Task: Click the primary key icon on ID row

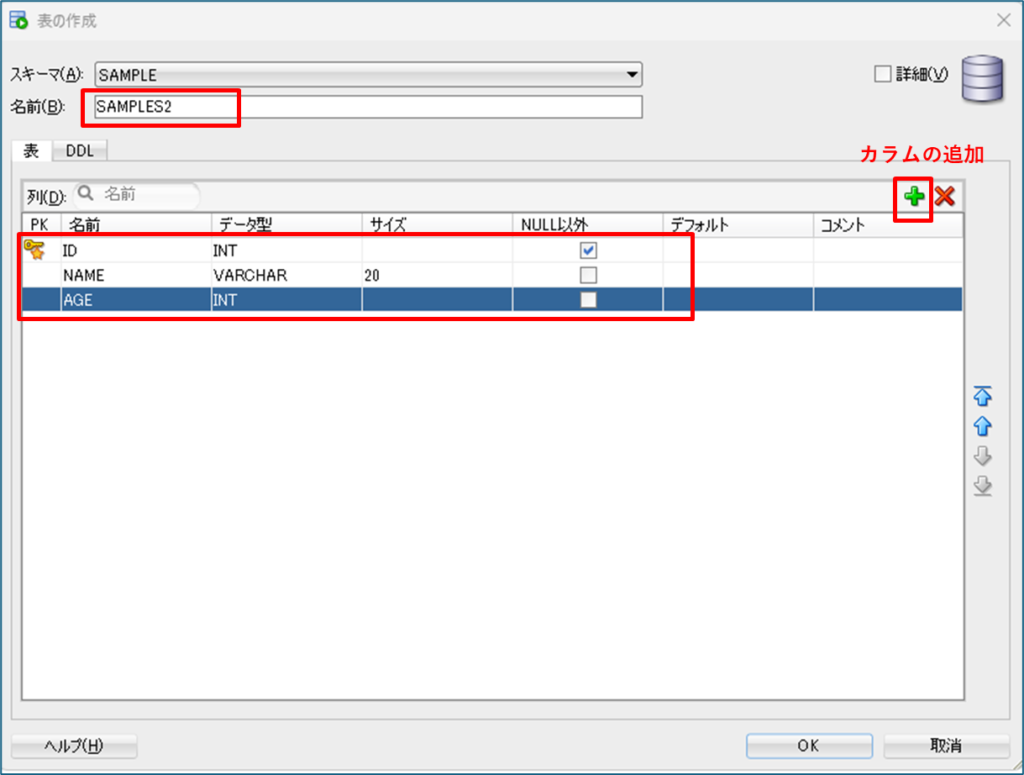Action: 34,250
